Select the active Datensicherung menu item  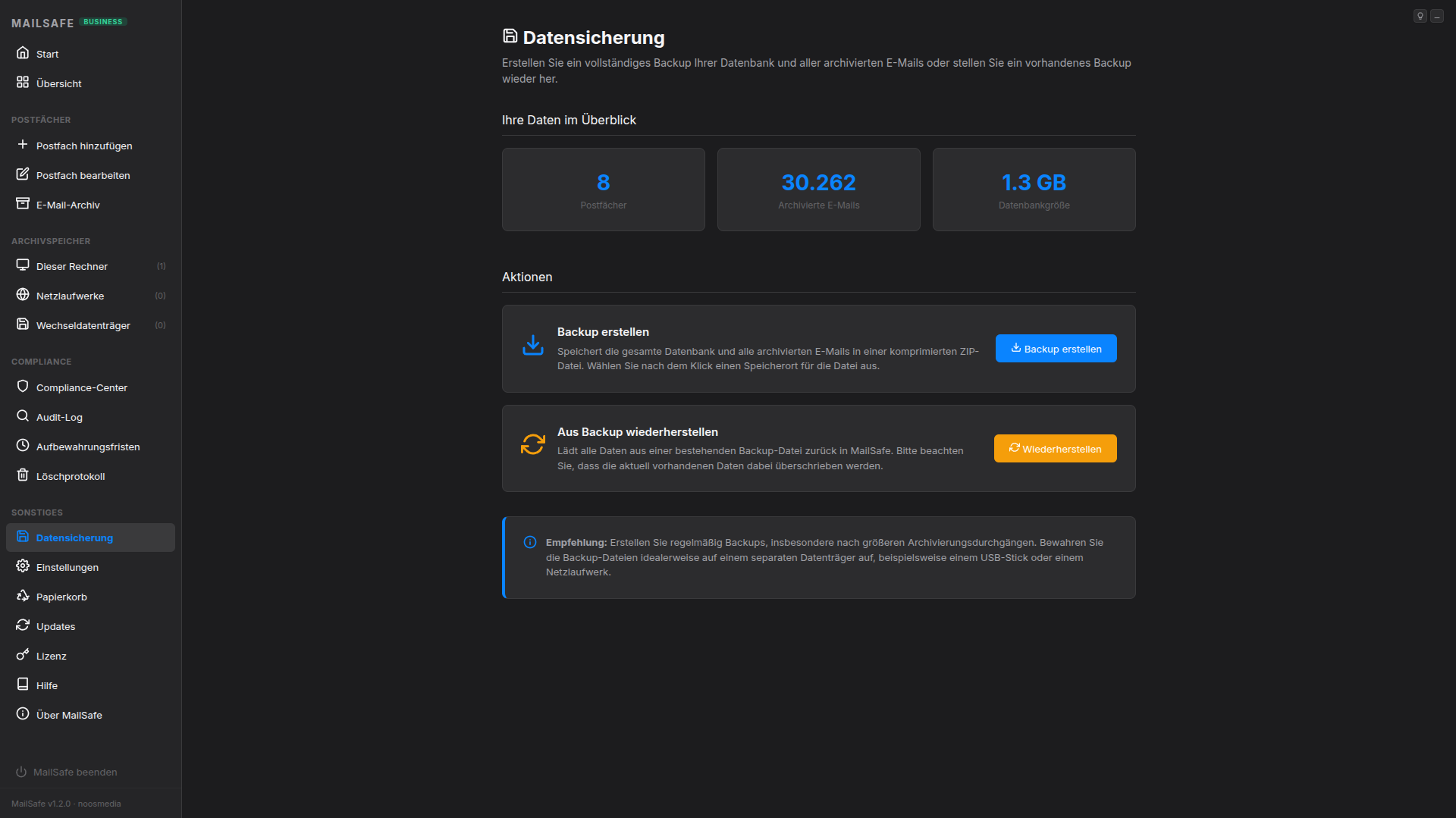(74, 537)
